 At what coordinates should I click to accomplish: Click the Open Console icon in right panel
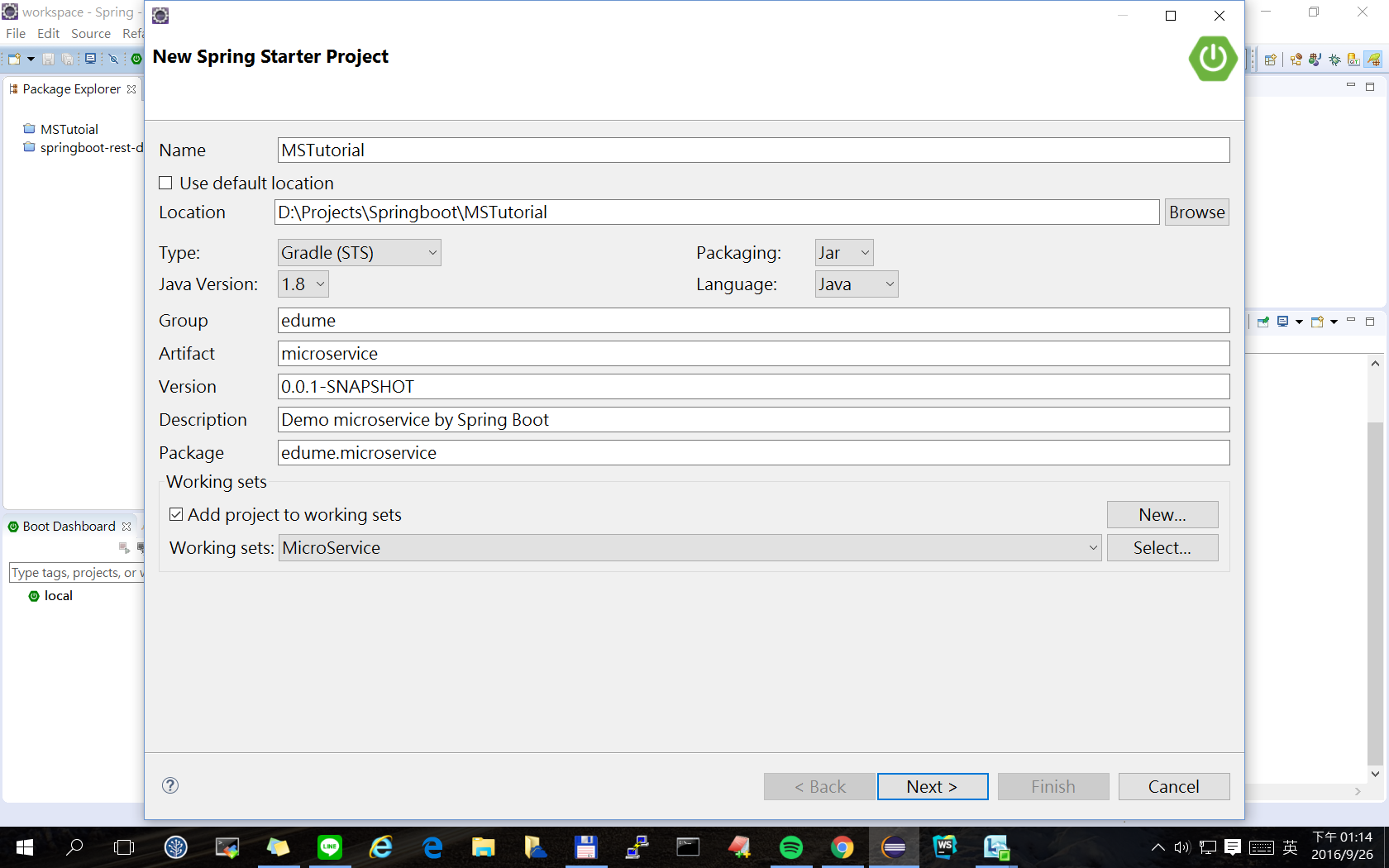coord(1318,322)
